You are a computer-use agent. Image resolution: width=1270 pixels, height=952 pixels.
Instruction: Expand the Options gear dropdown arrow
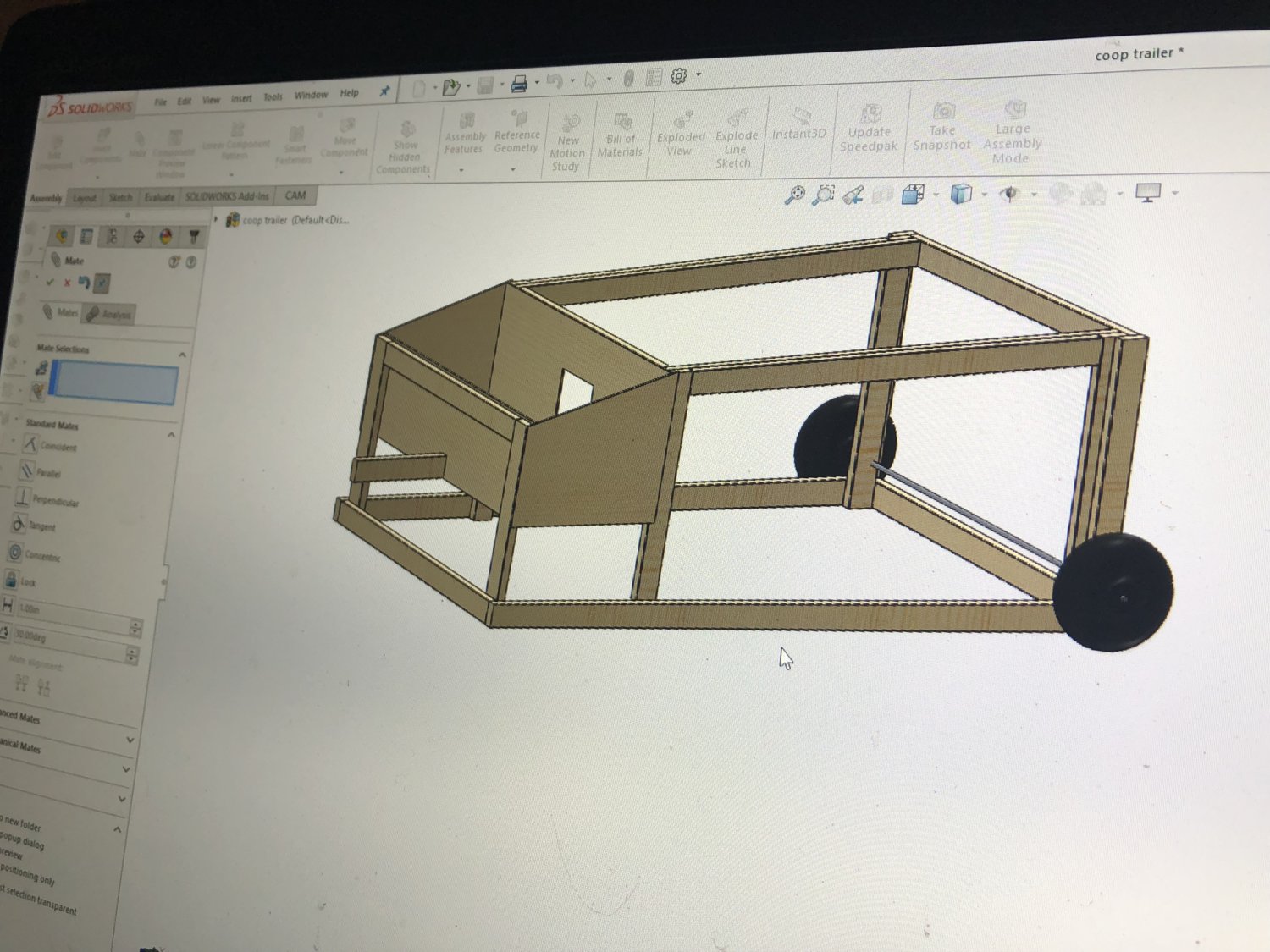point(698,75)
